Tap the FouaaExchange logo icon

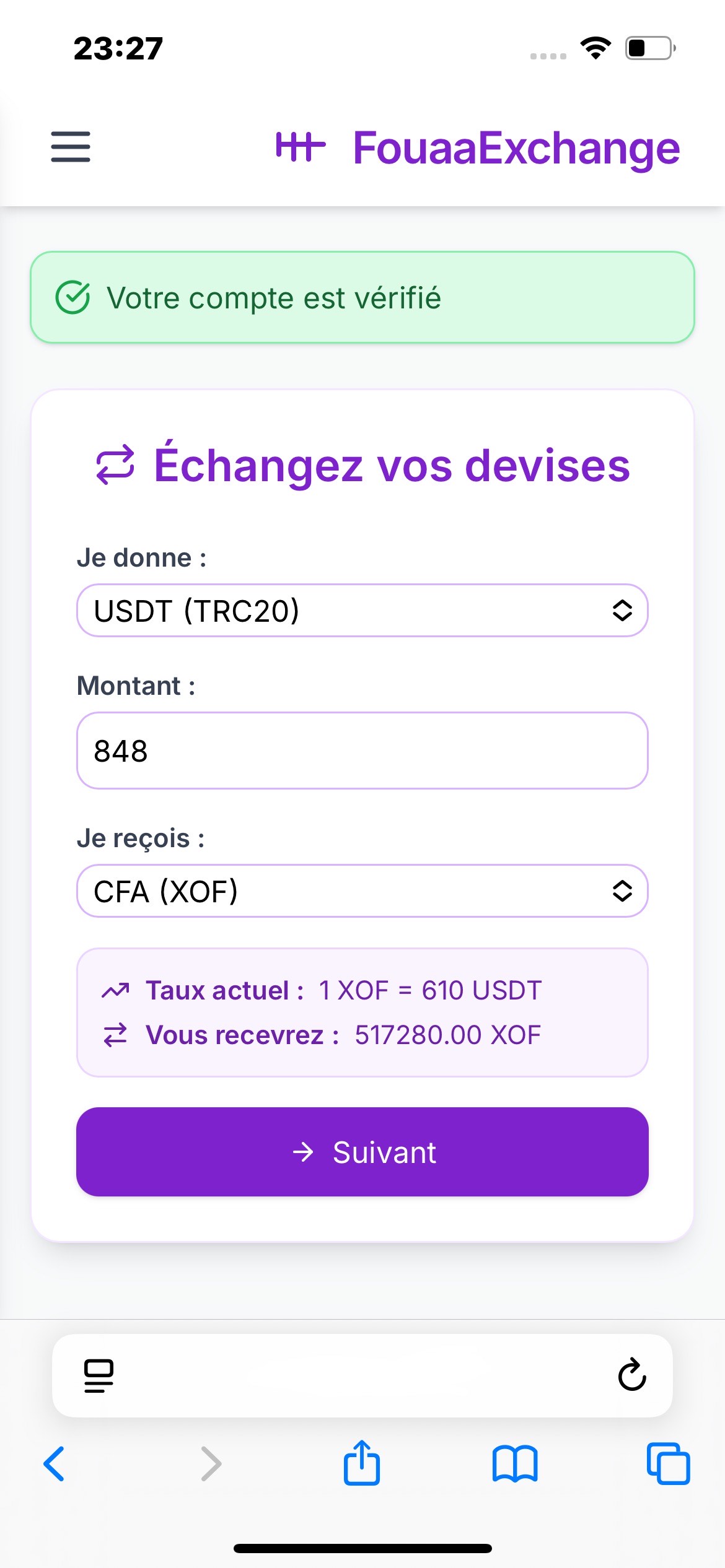pyautogui.click(x=301, y=147)
